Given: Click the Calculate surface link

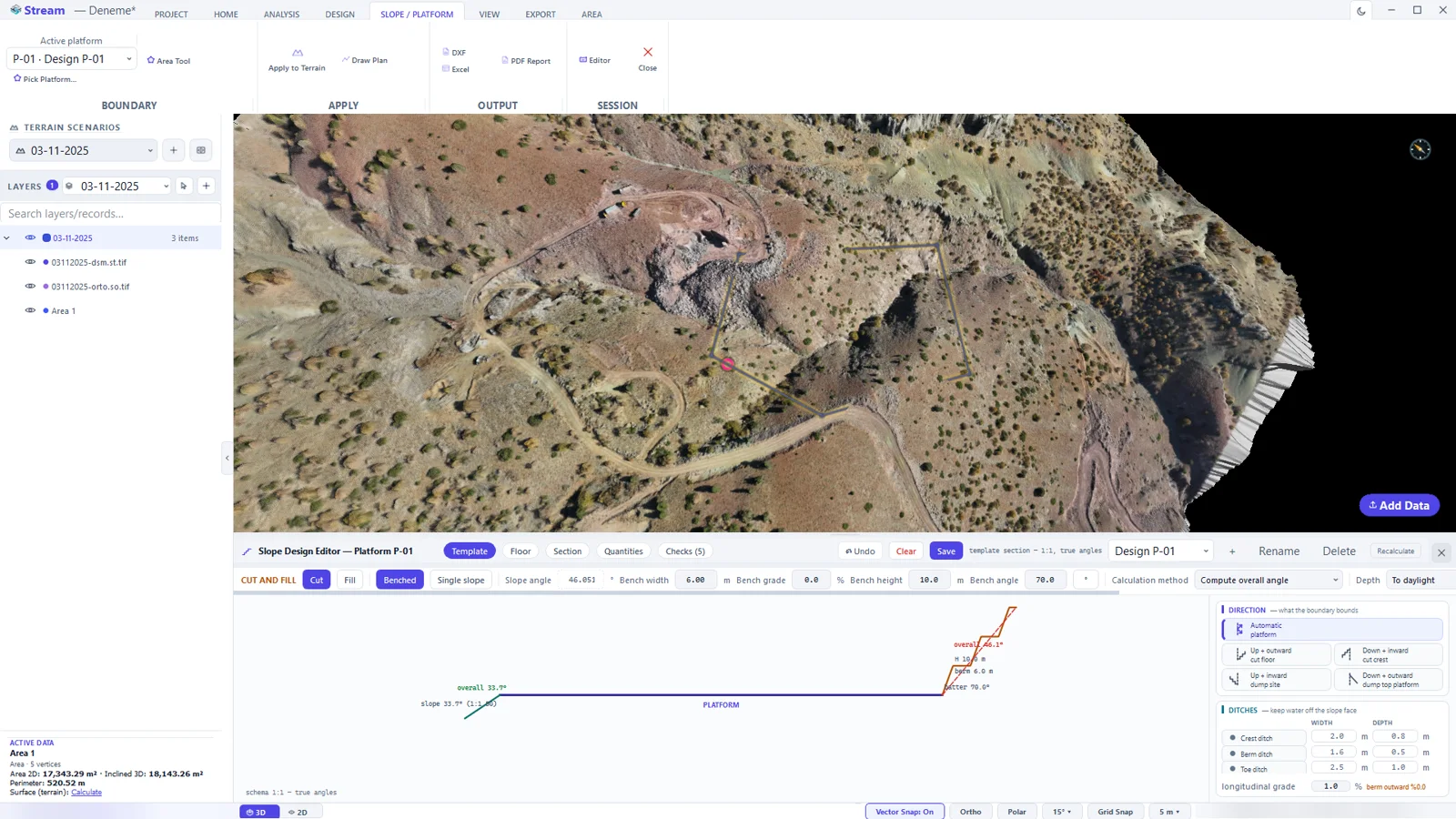Looking at the screenshot, I should (x=86, y=793).
